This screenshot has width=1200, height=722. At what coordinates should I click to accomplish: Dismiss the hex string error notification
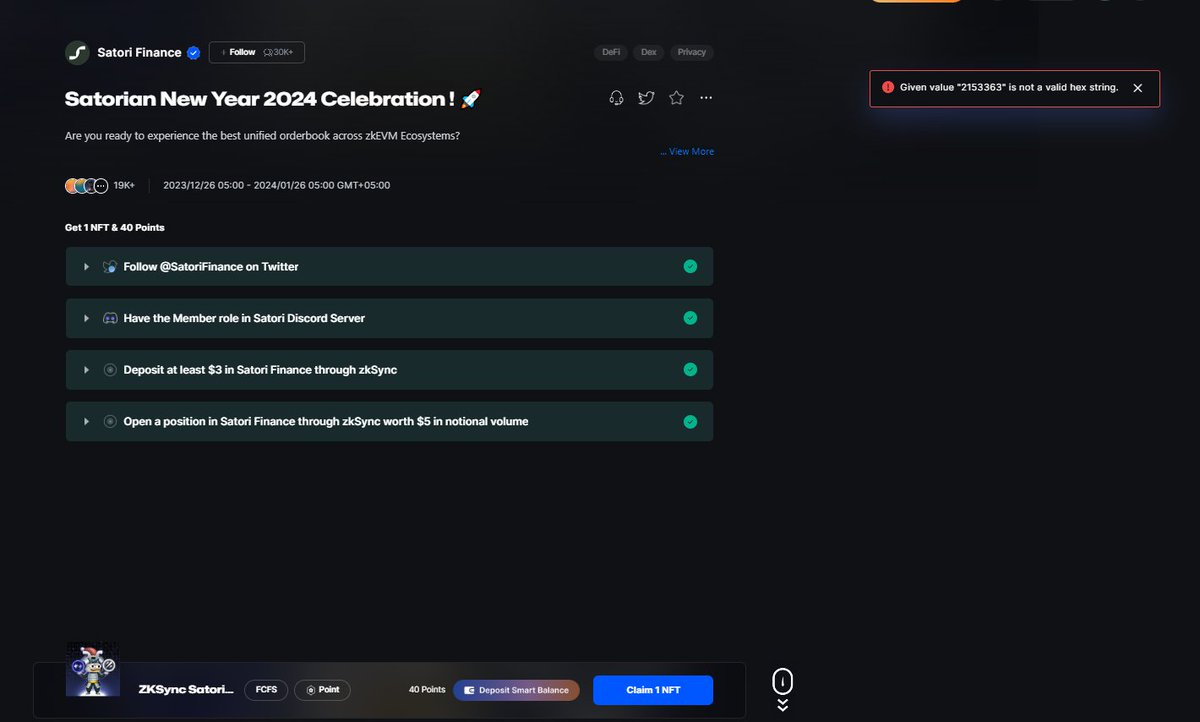pos(1137,88)
